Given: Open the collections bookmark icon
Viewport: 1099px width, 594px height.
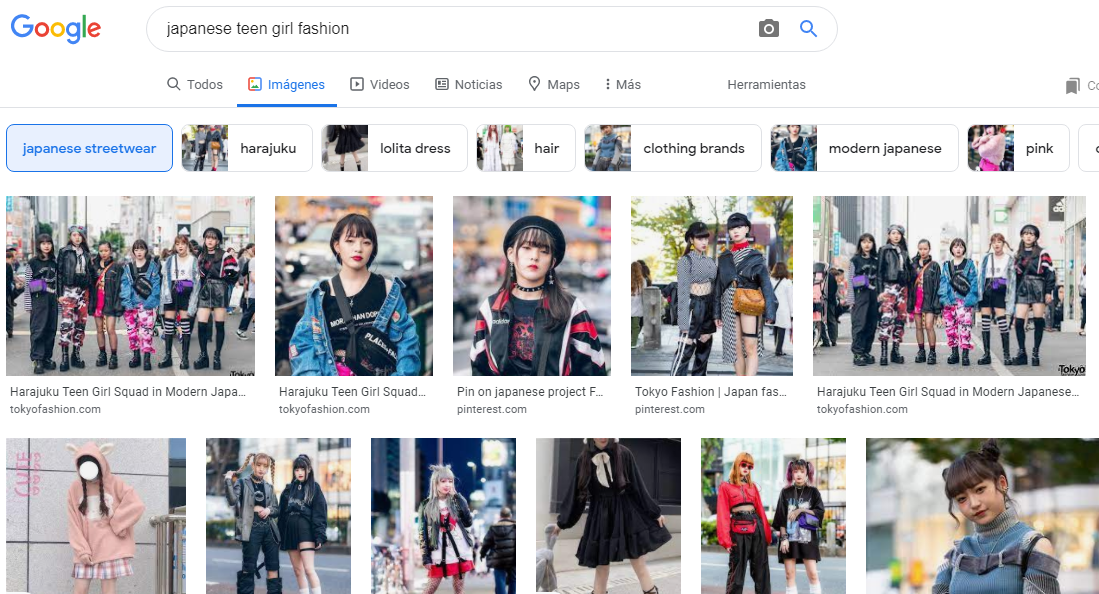Looking at the screenshot, I should tap(1072, 86).
